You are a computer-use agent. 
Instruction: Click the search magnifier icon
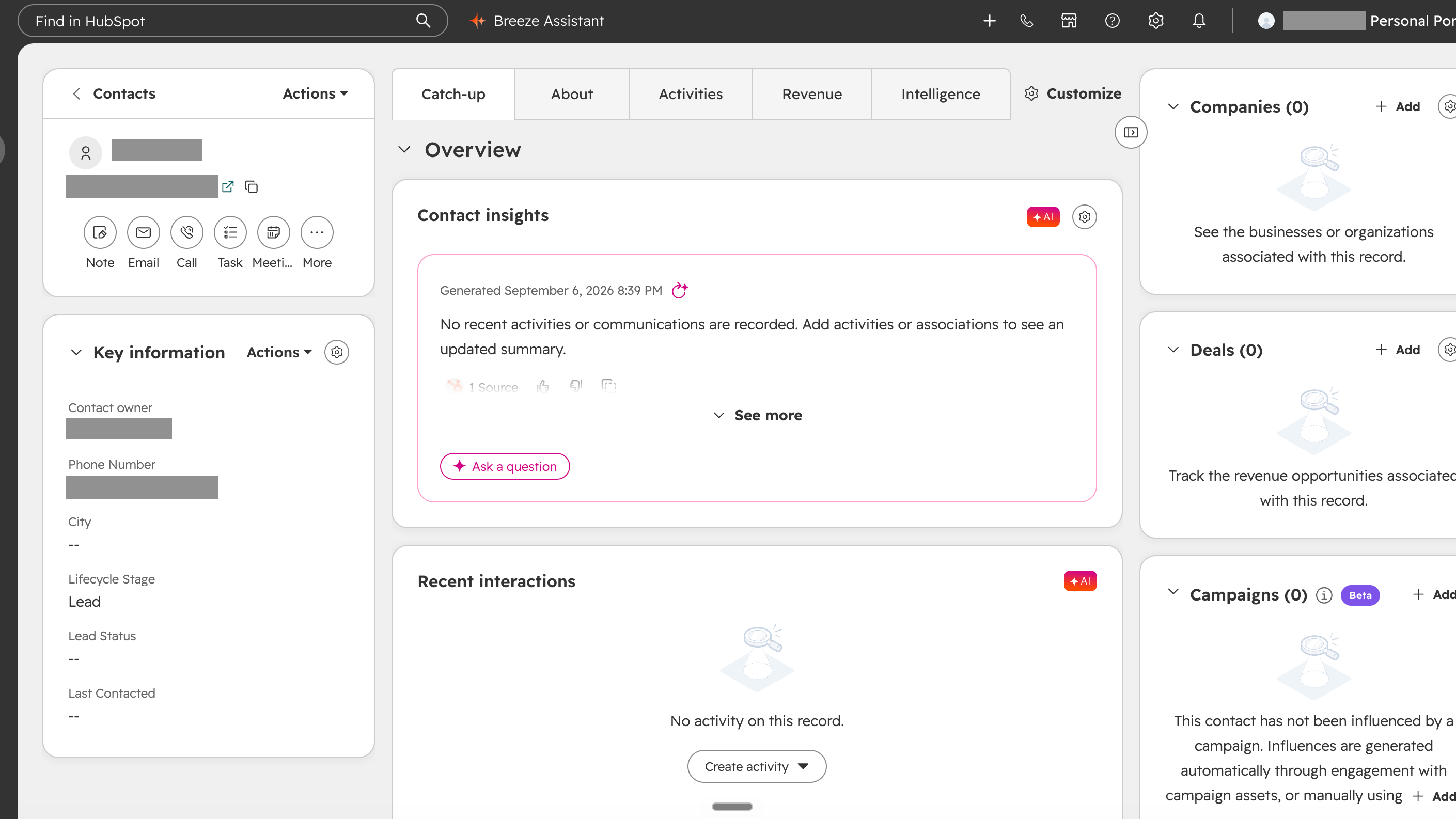click(x=424, y=21)
